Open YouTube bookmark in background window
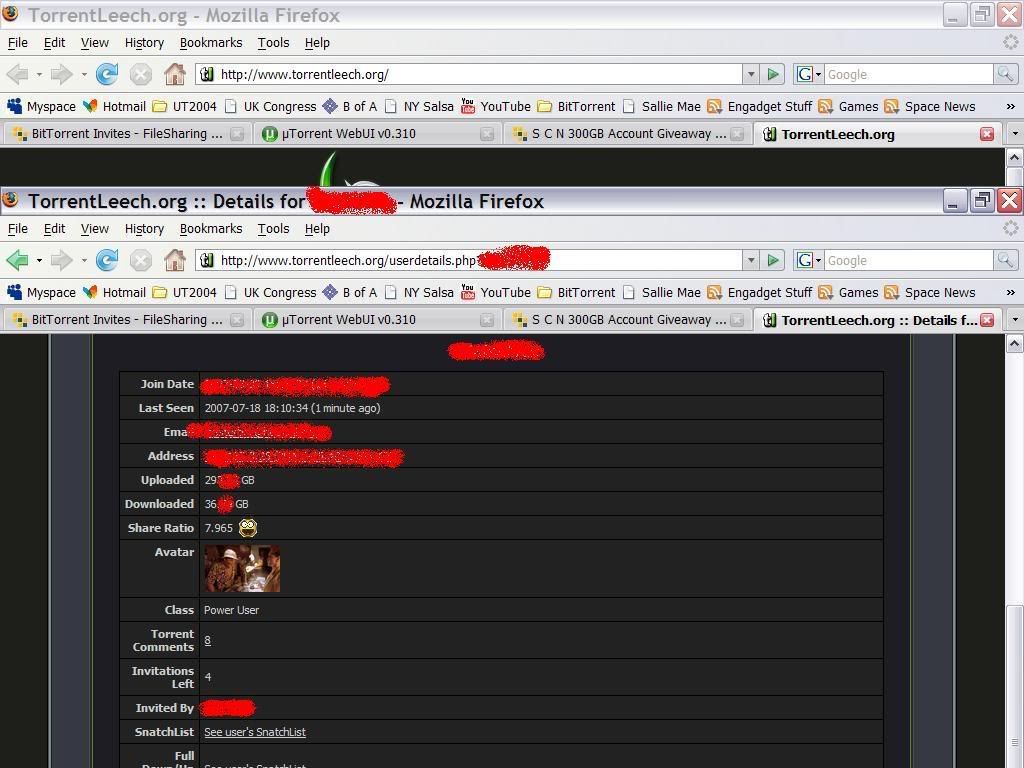The width and height of the screenshot is (1024, 768). click(x=496, y=106)
